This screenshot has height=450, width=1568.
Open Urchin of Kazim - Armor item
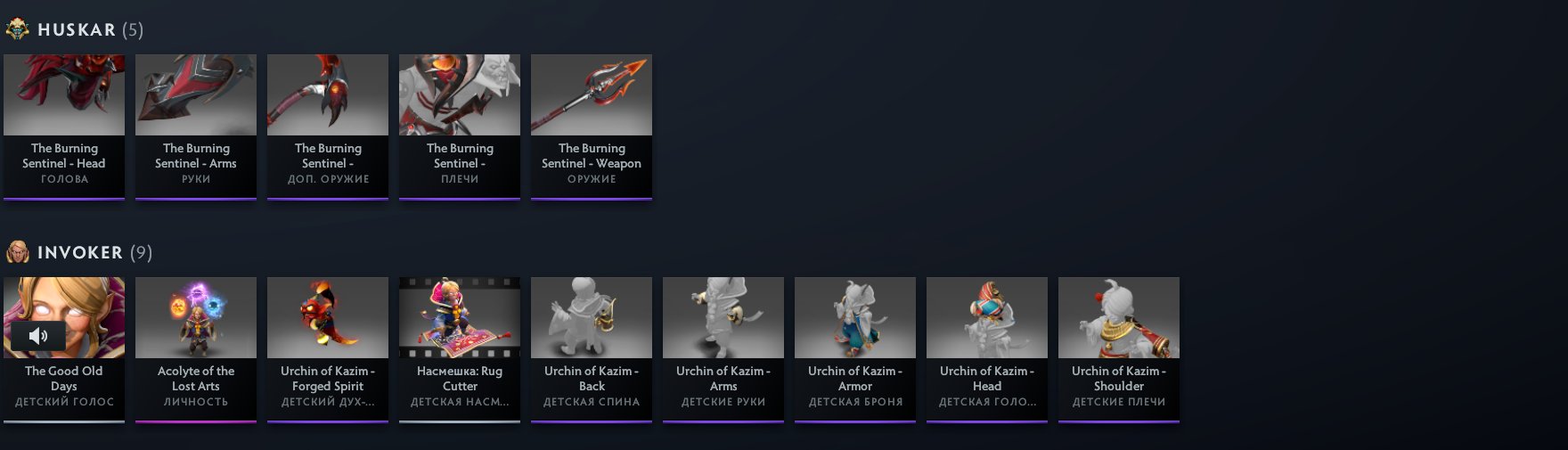tap(855, 350)
